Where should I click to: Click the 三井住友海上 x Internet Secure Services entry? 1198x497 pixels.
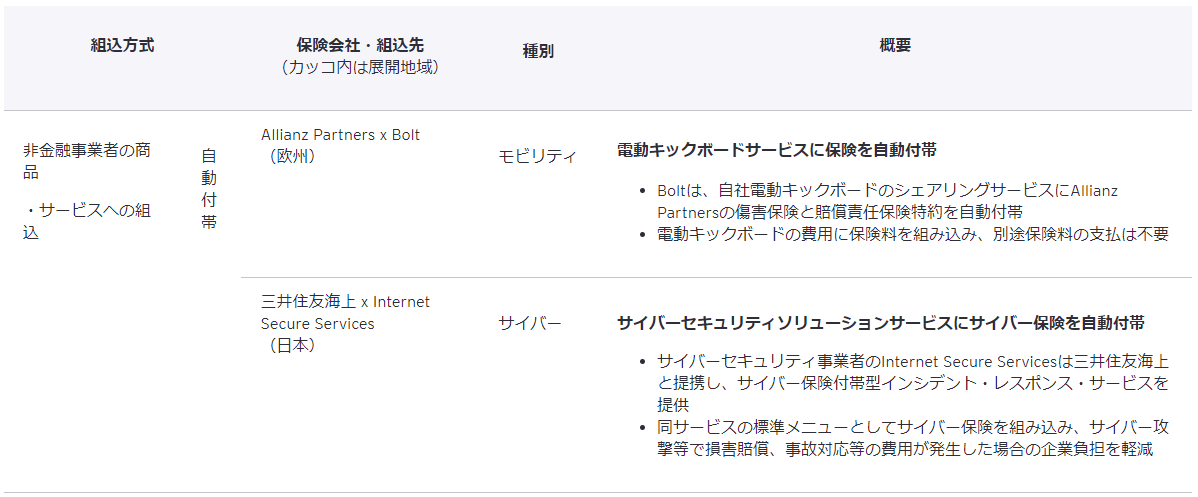(x=345, y=312)
